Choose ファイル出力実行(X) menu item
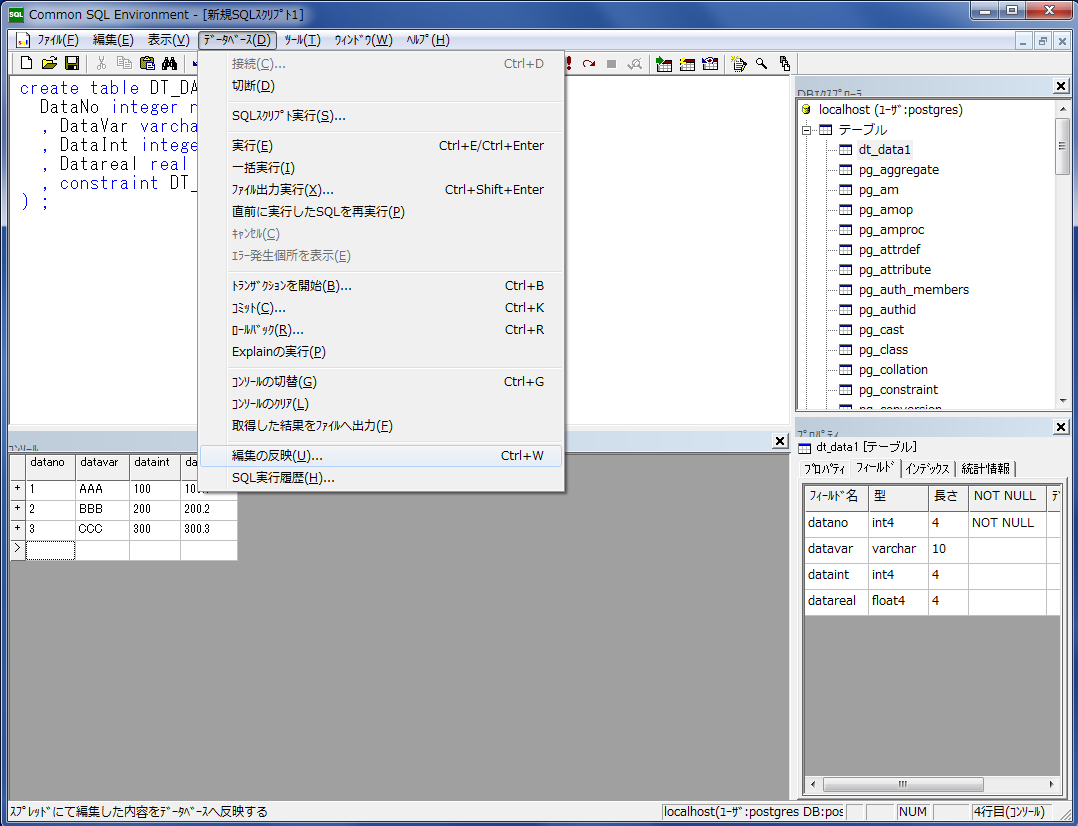 382,190
